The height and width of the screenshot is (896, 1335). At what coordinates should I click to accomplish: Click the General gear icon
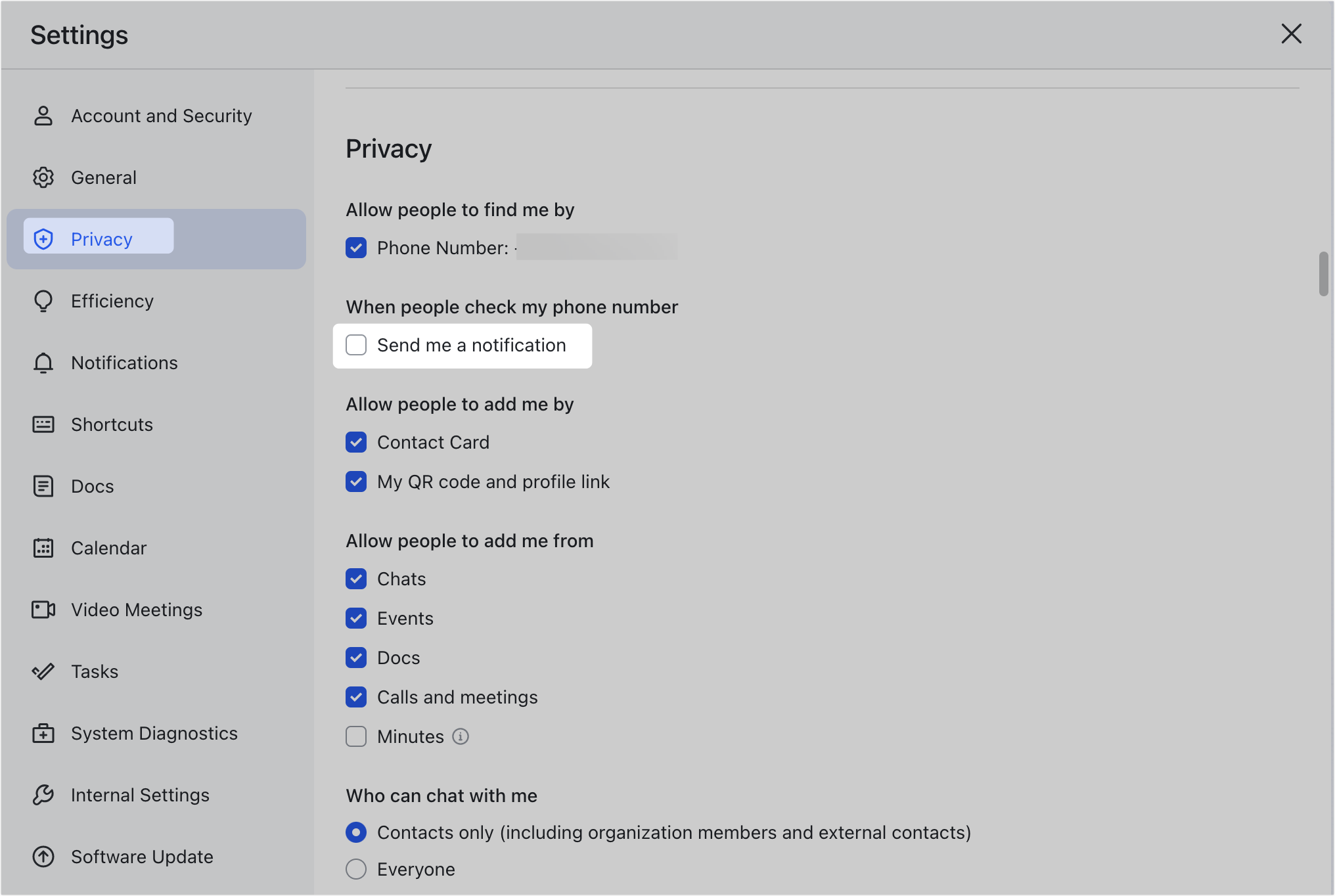(x=43, y=177)
